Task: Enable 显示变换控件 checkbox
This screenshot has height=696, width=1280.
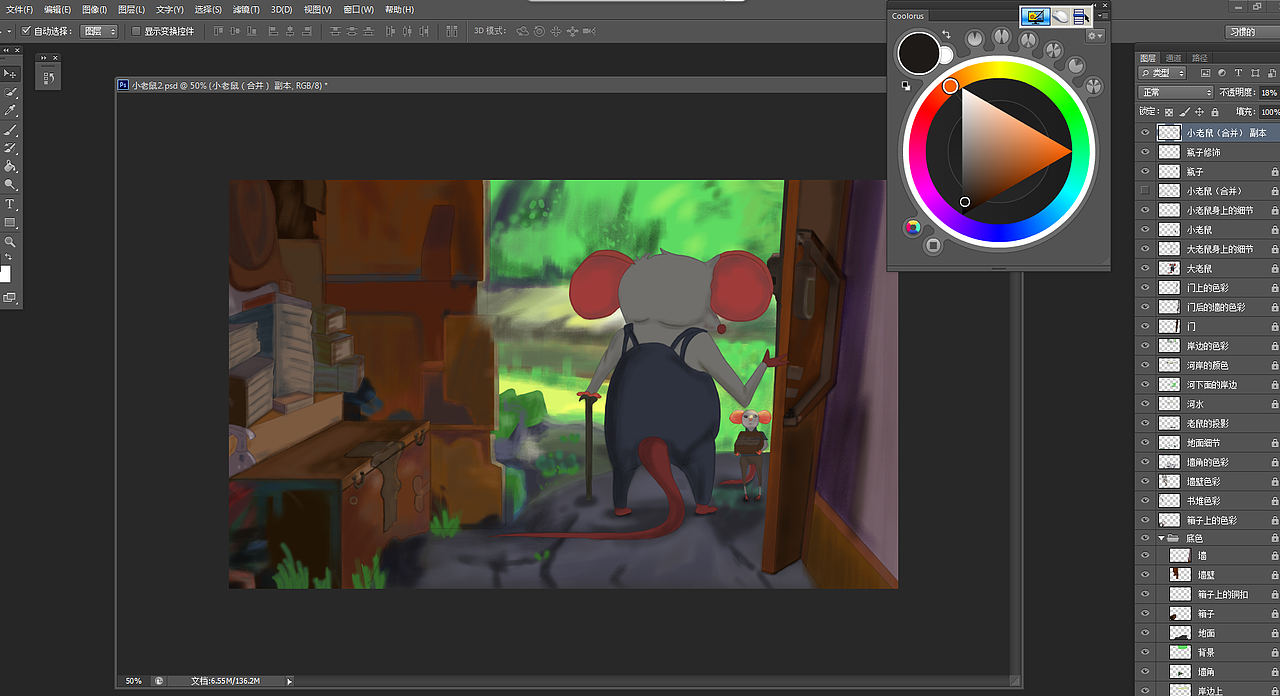Action: click(136, 31)
